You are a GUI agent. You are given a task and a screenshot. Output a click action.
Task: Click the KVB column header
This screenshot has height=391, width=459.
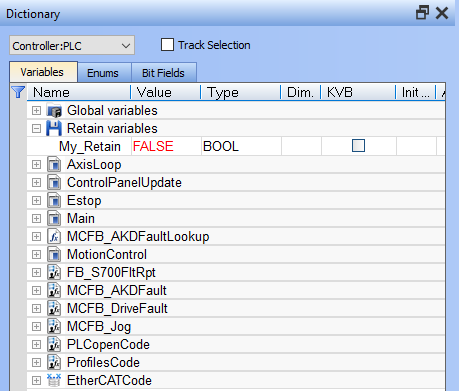pyautogui.click(x=358, y=92)
